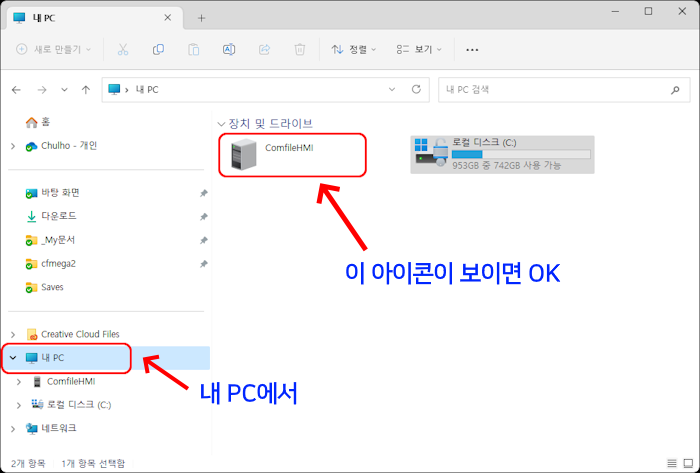
Task: Go up one folder level
Action: (x=86, y=90)
